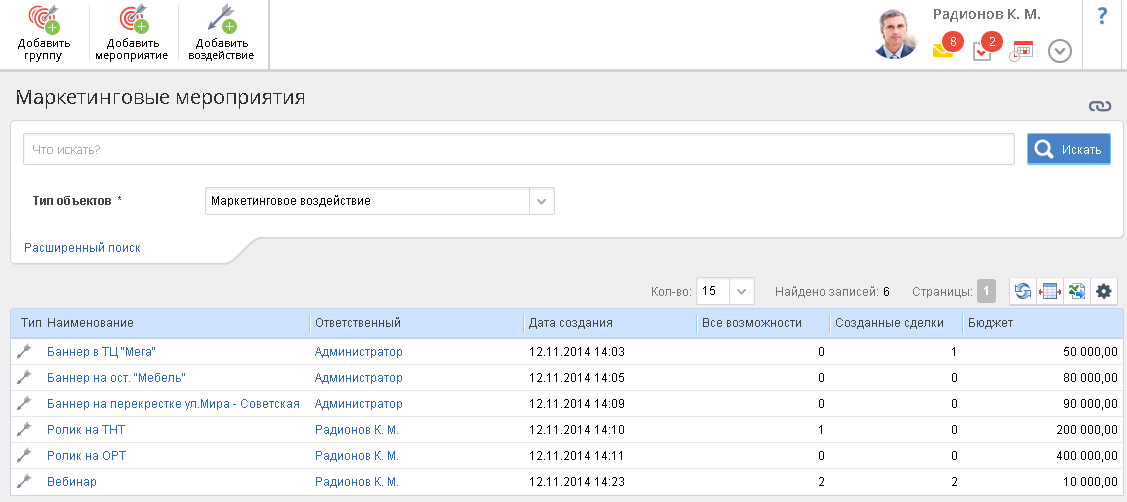
Task: Click into the 'Что искать?' search field
Action: (x=519, y=150)
